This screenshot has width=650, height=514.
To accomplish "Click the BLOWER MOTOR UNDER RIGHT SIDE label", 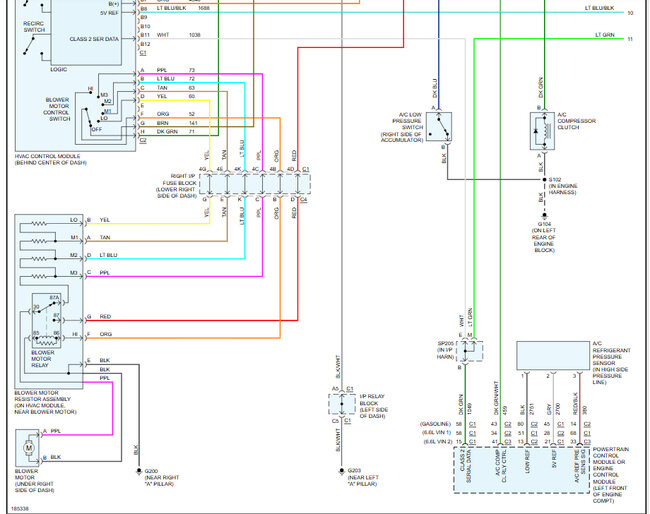I will point(34,481).
